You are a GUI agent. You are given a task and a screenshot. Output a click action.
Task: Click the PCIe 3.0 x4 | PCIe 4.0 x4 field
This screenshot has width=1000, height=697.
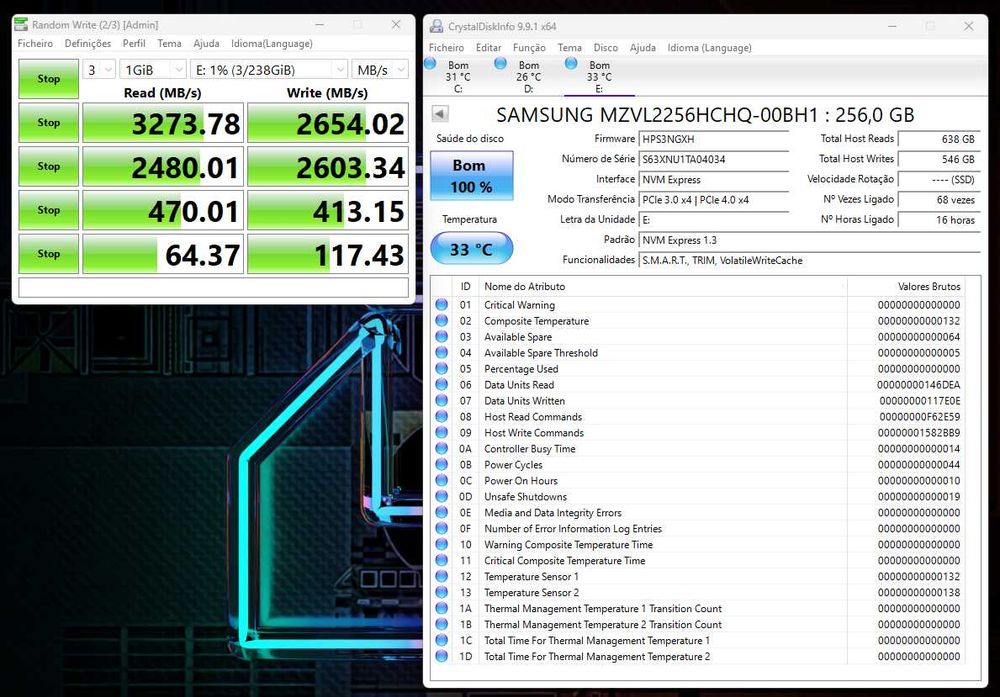714,200
